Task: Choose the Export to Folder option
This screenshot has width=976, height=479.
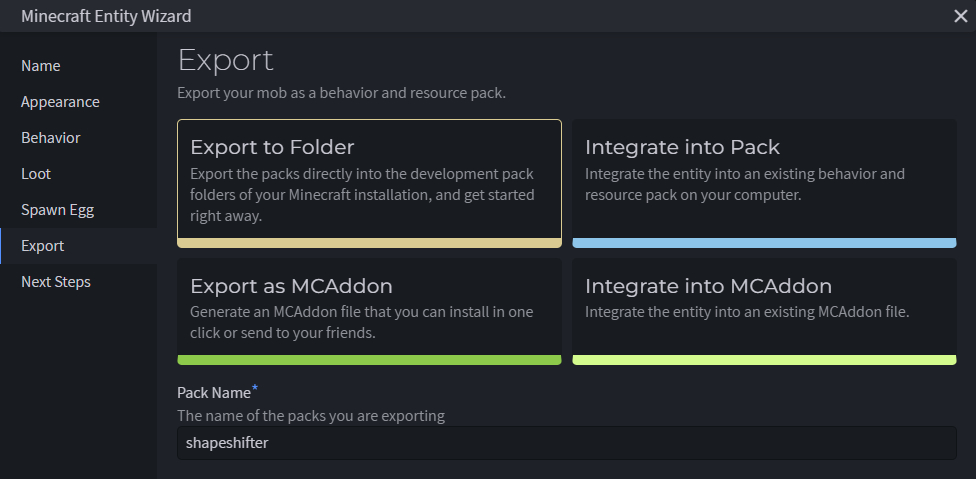Action: [369, 184]
